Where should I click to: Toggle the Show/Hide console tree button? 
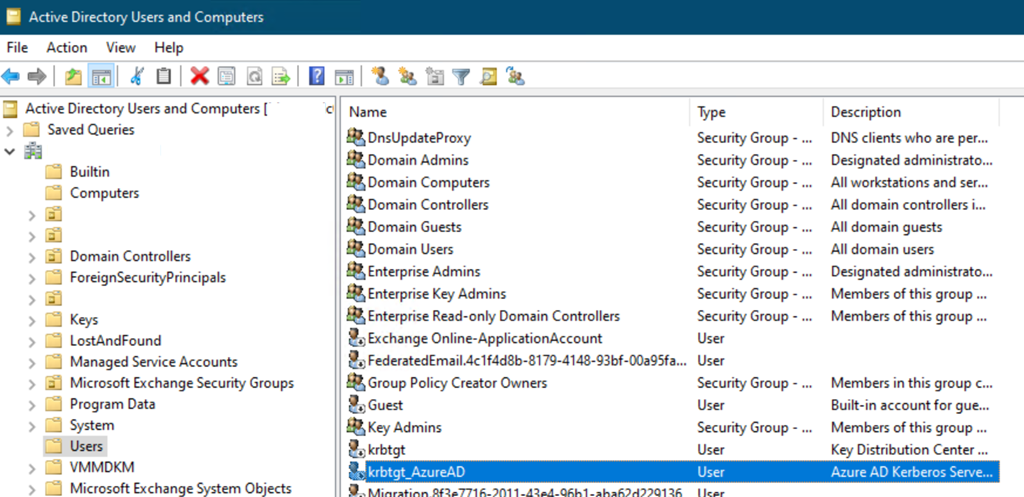100,76
